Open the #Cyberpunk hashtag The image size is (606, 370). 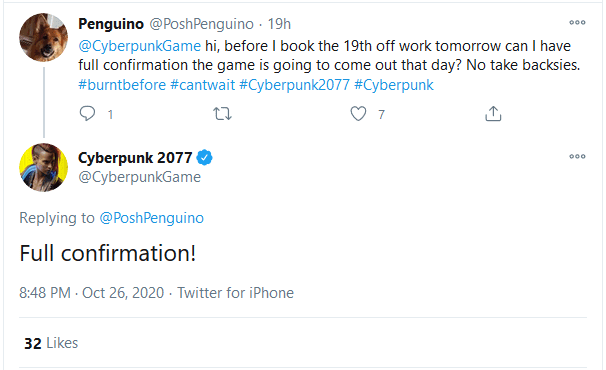coord(394,85)
